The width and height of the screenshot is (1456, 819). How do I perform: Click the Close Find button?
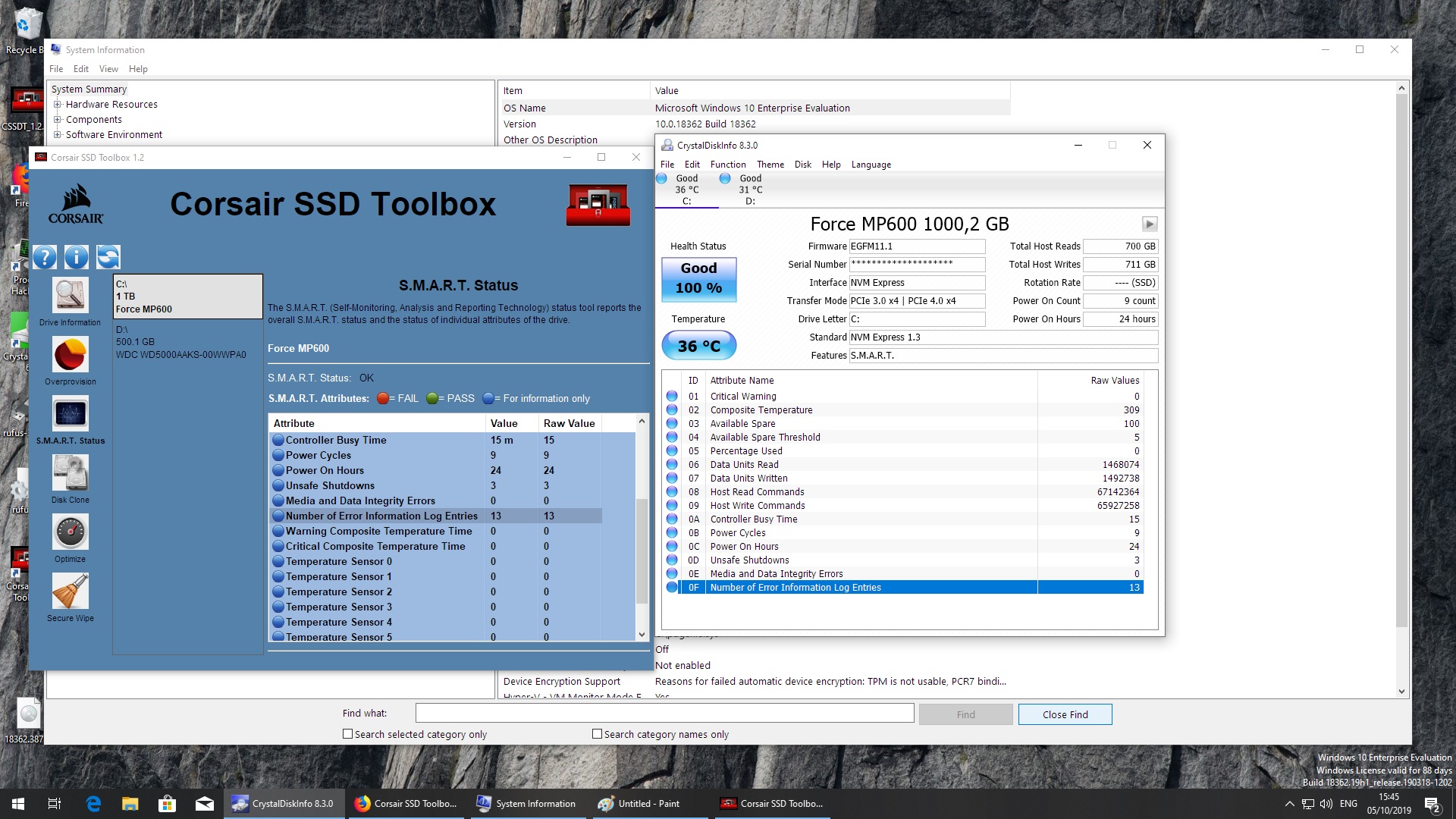click(1065, 714)
